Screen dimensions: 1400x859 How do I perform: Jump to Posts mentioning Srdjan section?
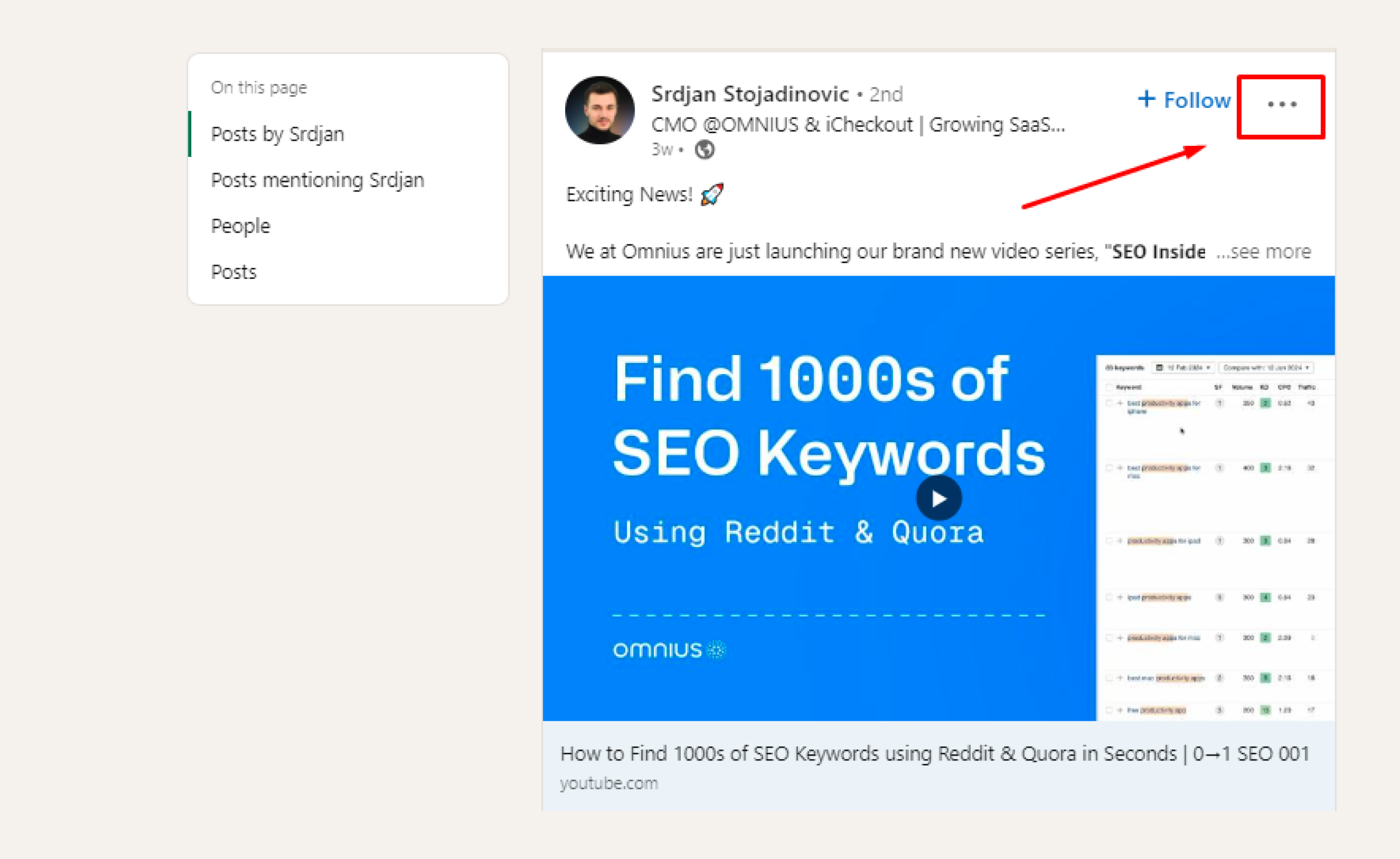(318, 180)
